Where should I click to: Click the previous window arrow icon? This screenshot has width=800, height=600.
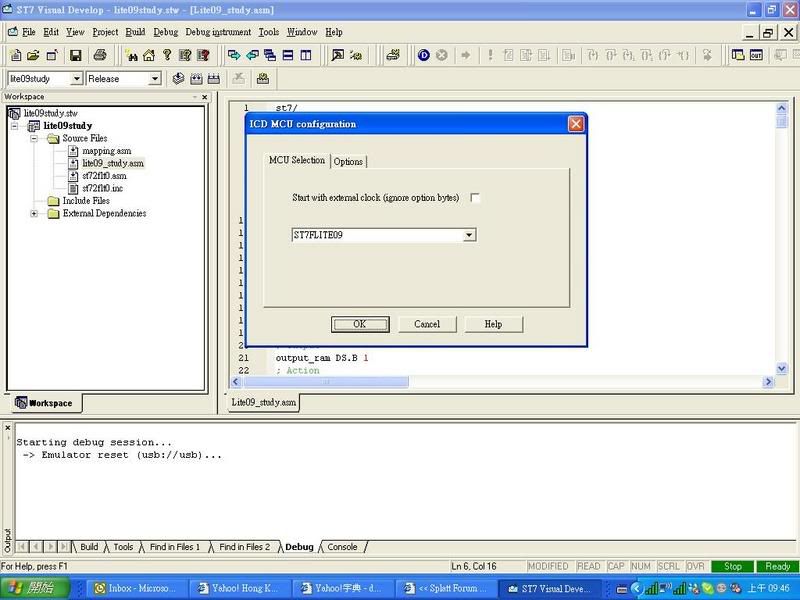[x=252, y=55]
